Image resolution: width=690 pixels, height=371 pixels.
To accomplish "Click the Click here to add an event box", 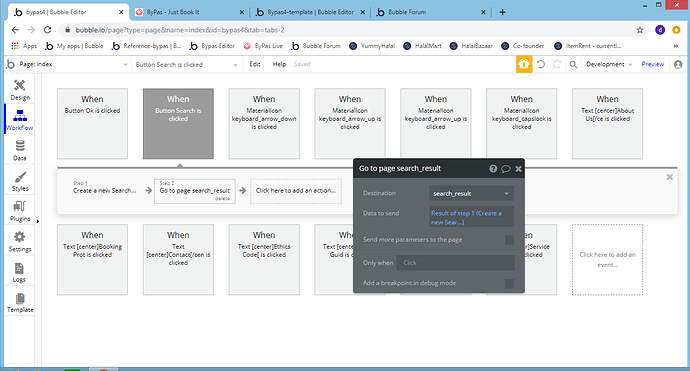I will [607, 260].
